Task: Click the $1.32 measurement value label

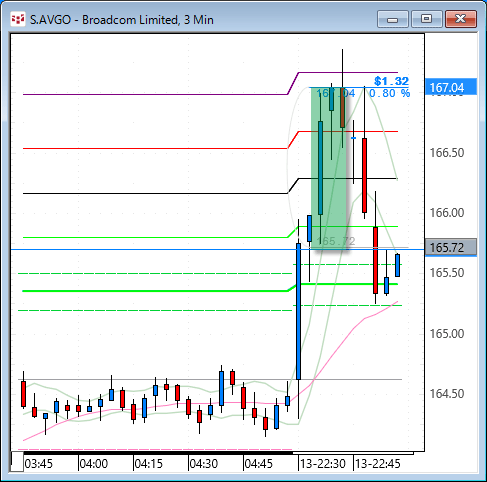Action: [391, 81]
